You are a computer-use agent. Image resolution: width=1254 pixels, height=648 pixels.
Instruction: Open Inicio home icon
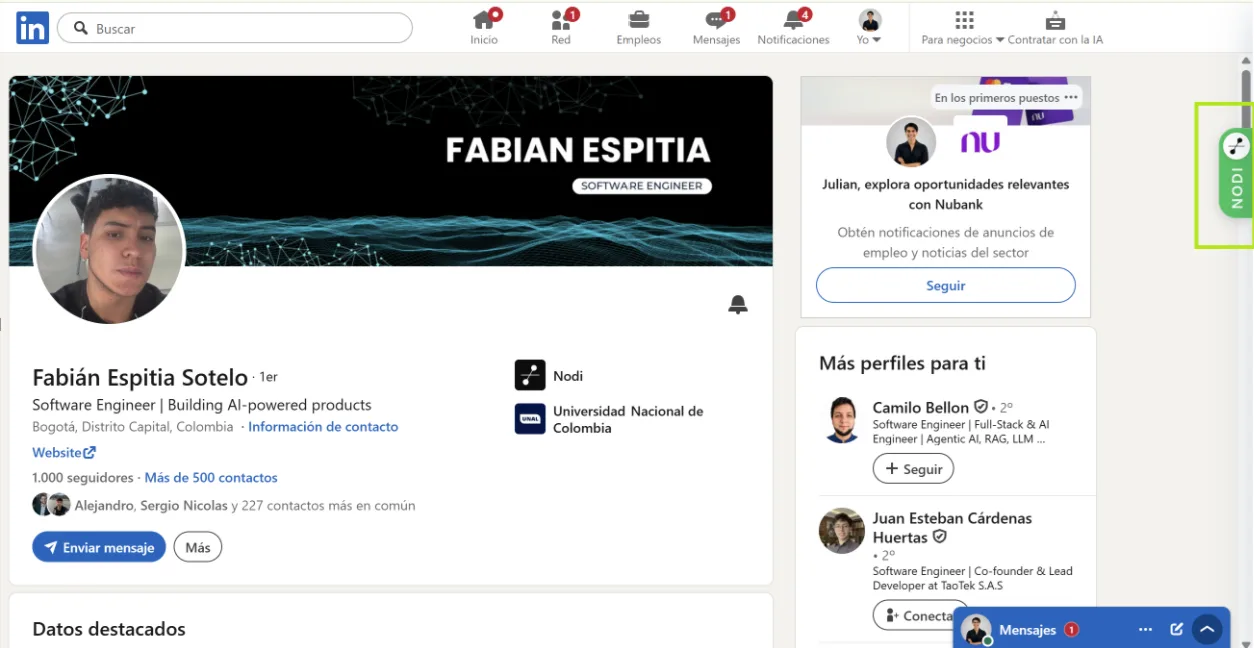484,27
